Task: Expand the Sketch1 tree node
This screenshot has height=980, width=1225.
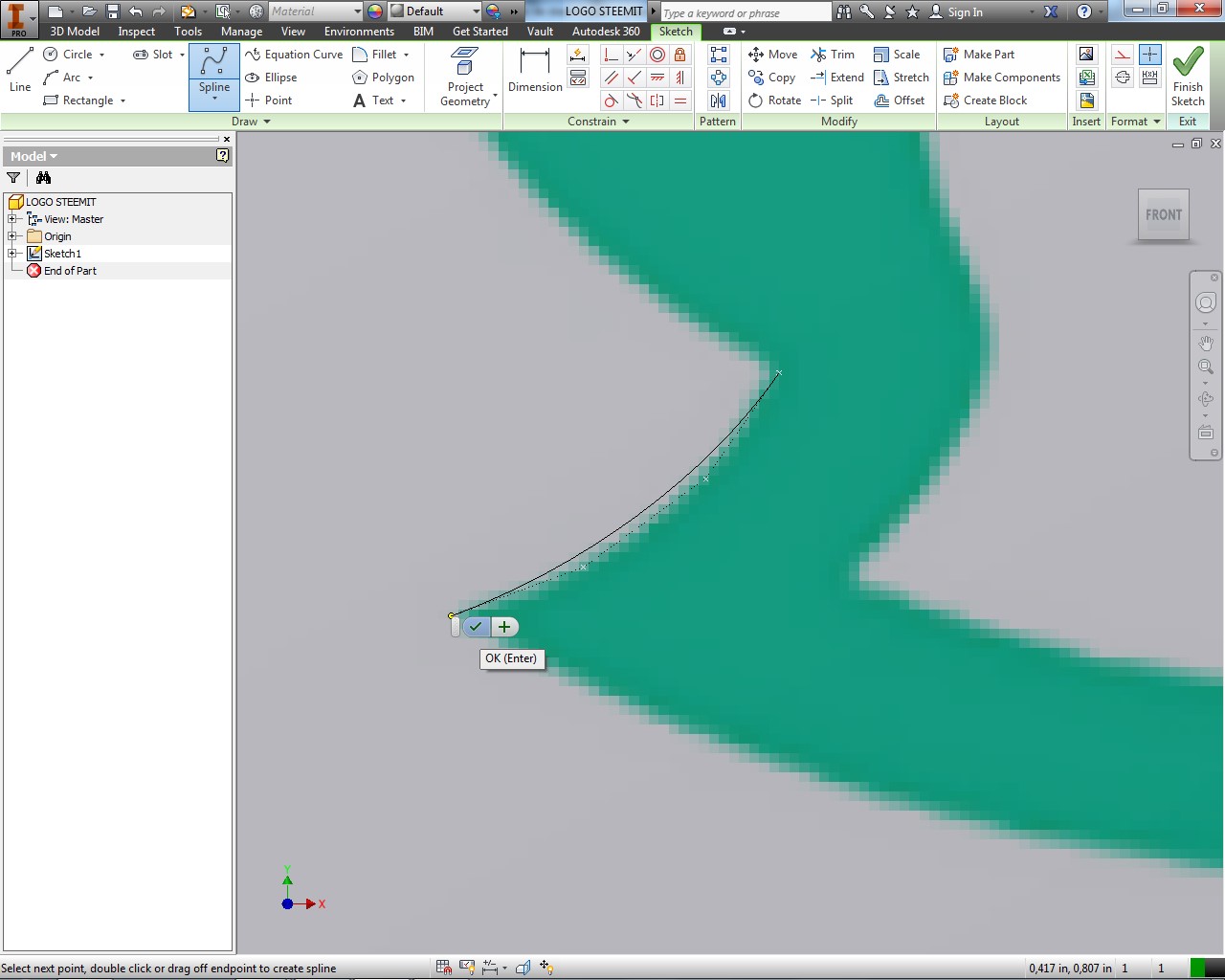Action: coord(12,254)
